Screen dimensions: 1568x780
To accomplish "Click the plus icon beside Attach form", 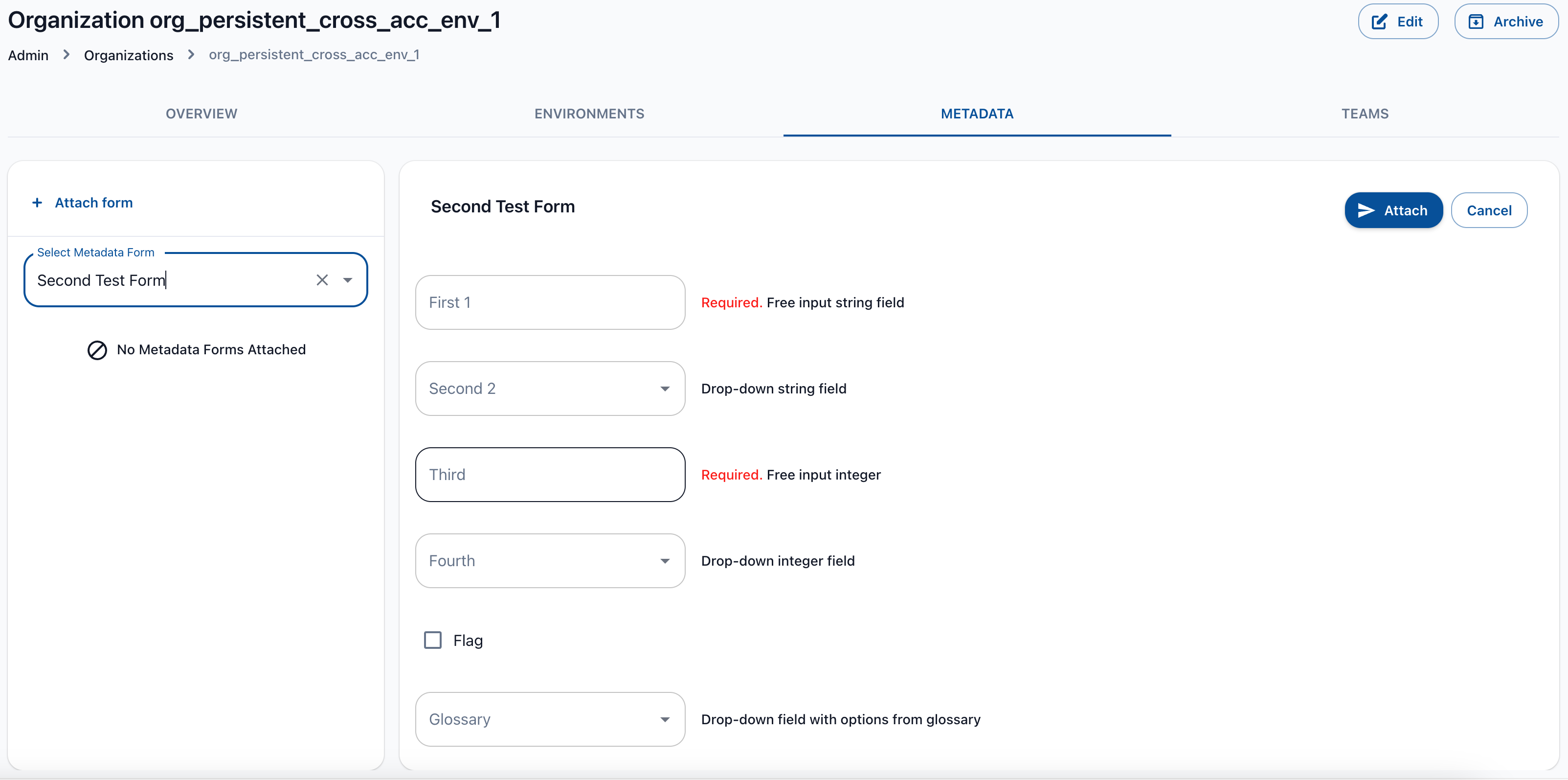I will [x=37, y=203].
